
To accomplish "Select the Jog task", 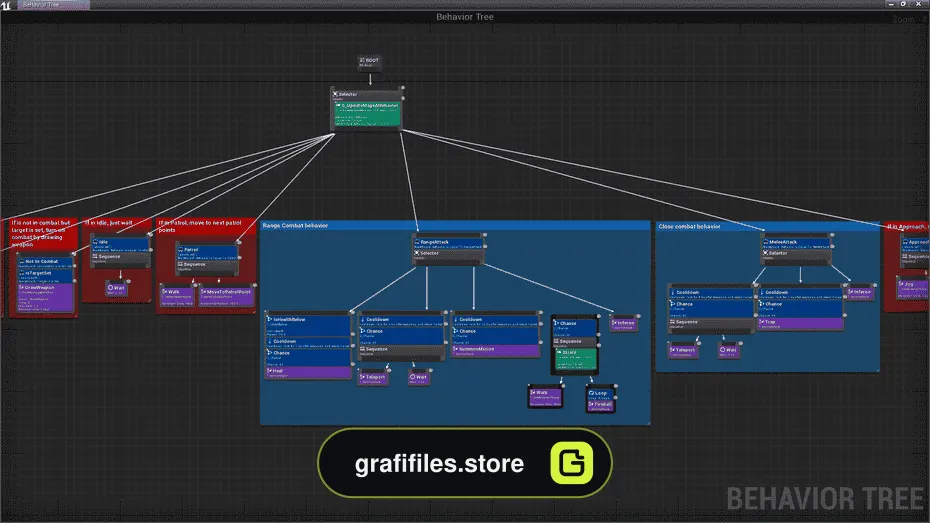I will [914, 289].
